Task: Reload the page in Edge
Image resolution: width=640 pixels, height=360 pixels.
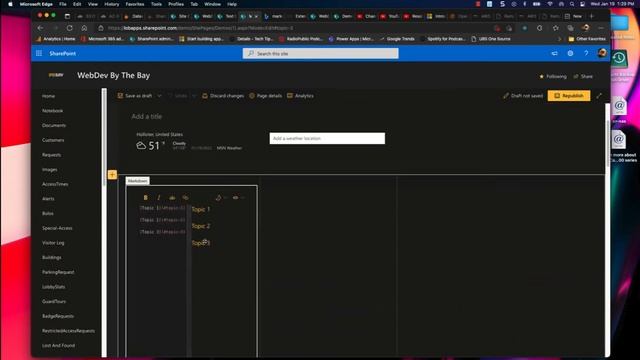Action: tap(70, 28)
